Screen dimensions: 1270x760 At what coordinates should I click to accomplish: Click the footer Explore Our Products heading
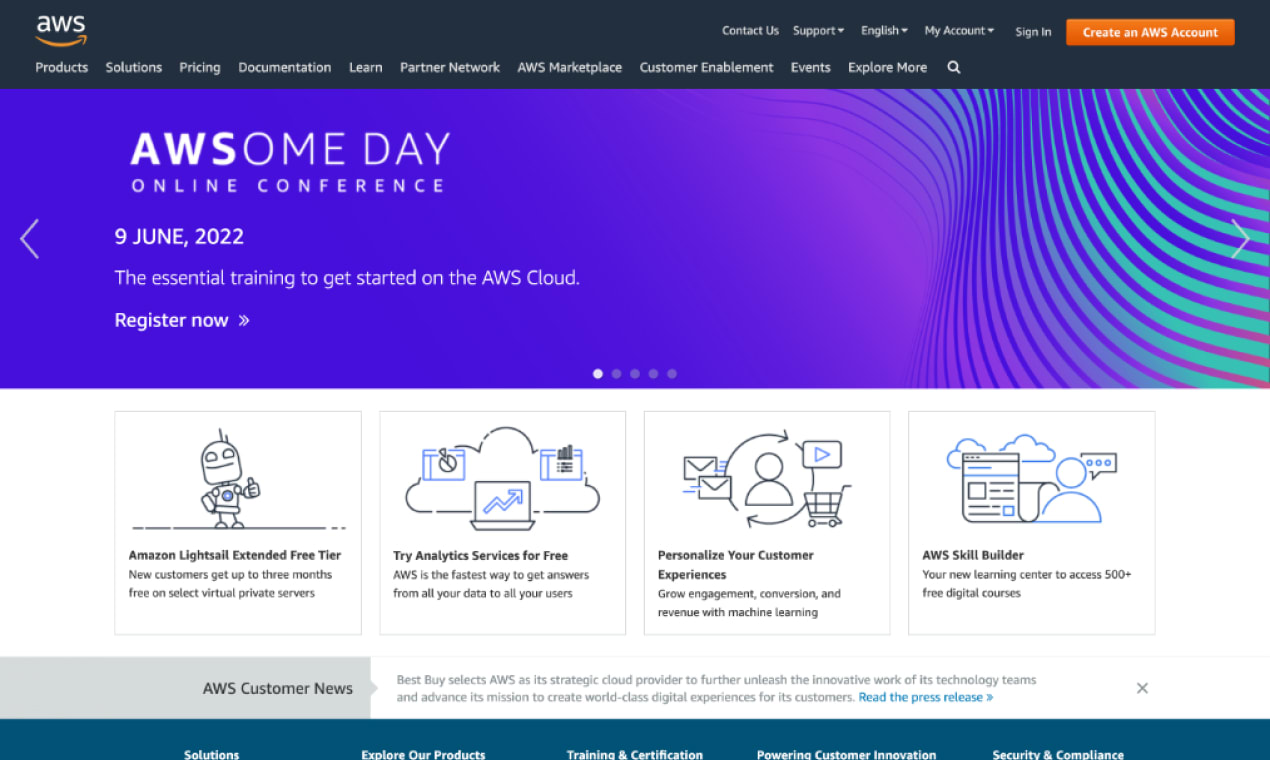[x=423, y=754]
